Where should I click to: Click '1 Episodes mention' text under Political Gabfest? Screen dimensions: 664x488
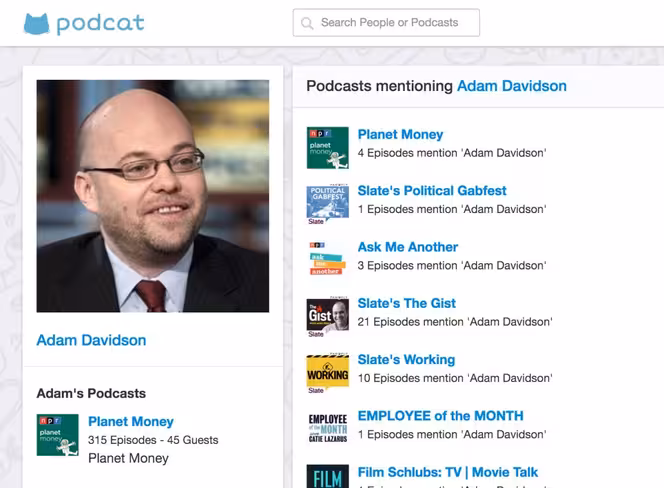pos(452,209)
